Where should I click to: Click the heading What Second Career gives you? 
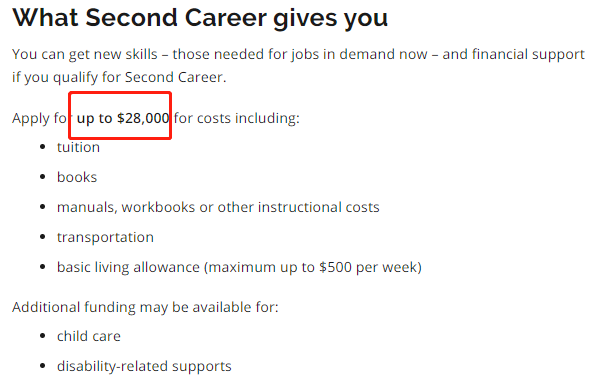click(x=200, y=18)
